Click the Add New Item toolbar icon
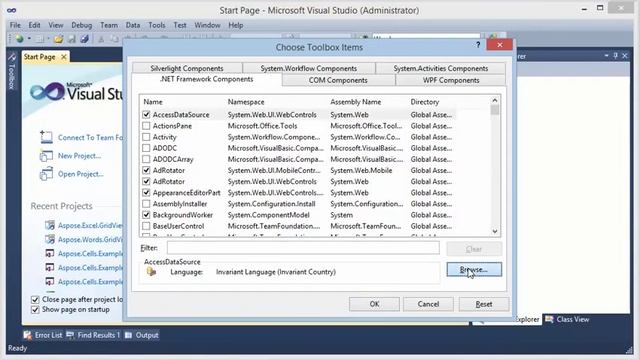 40,39
